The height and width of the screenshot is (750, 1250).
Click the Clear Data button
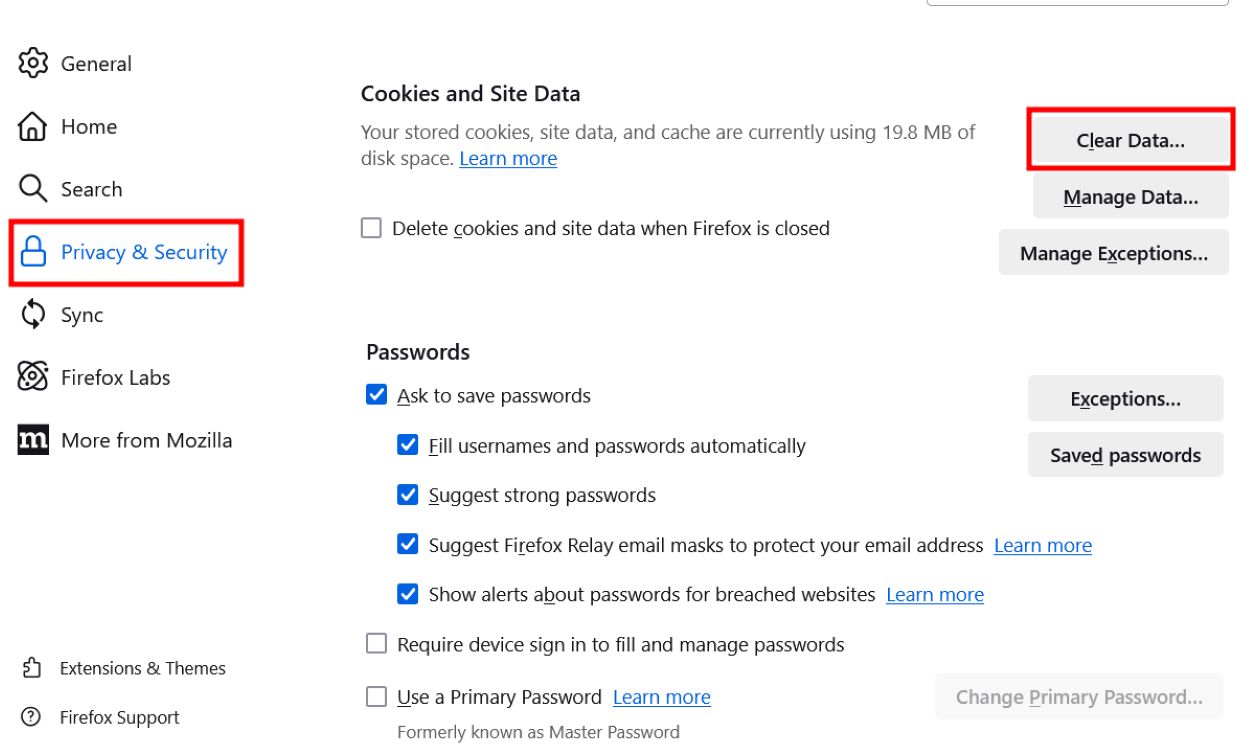(x=1129, y=140)
